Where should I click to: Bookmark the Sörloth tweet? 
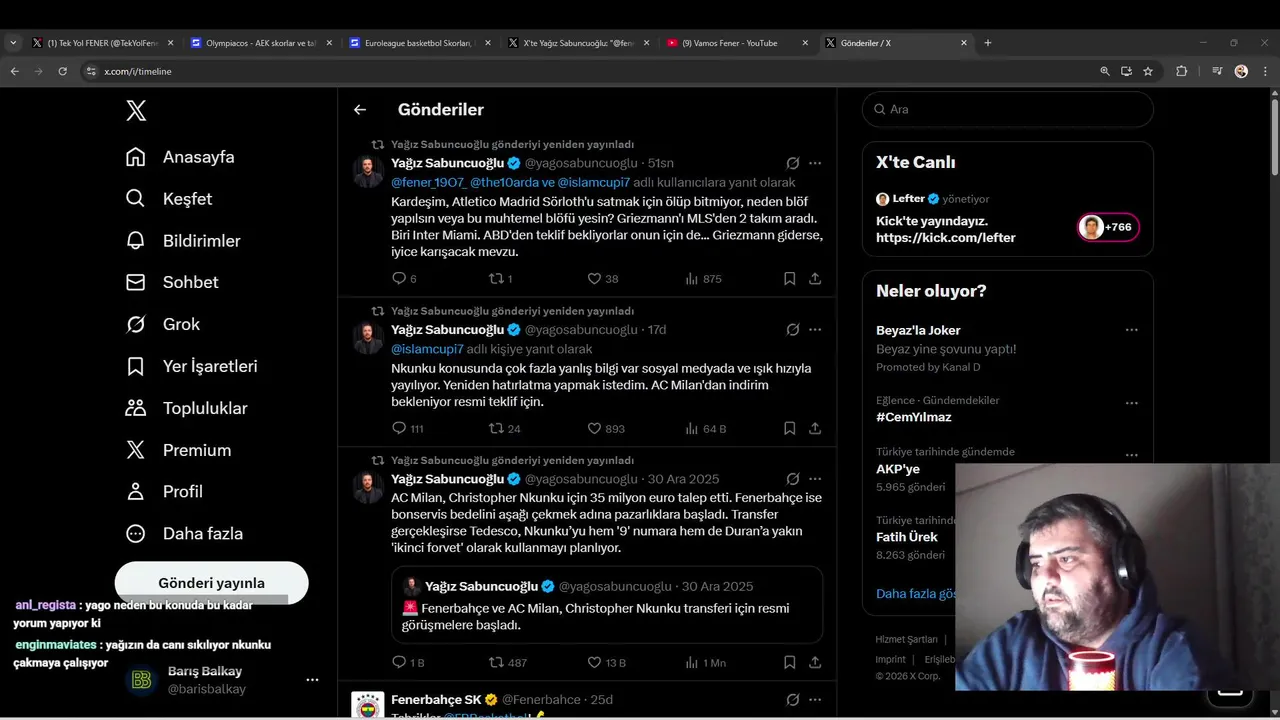tap(789, 279)
